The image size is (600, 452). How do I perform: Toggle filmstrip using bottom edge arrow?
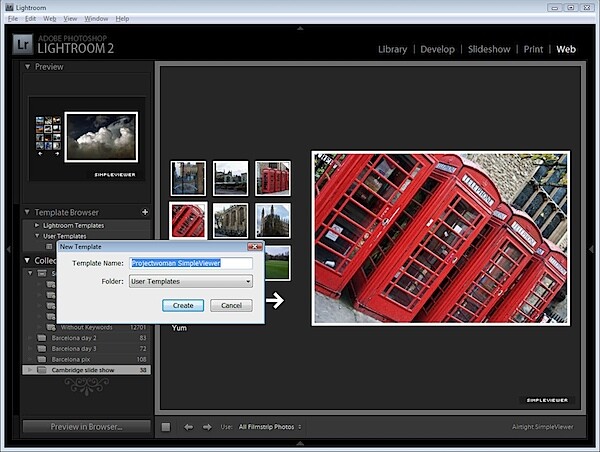[x=300, y=443]
